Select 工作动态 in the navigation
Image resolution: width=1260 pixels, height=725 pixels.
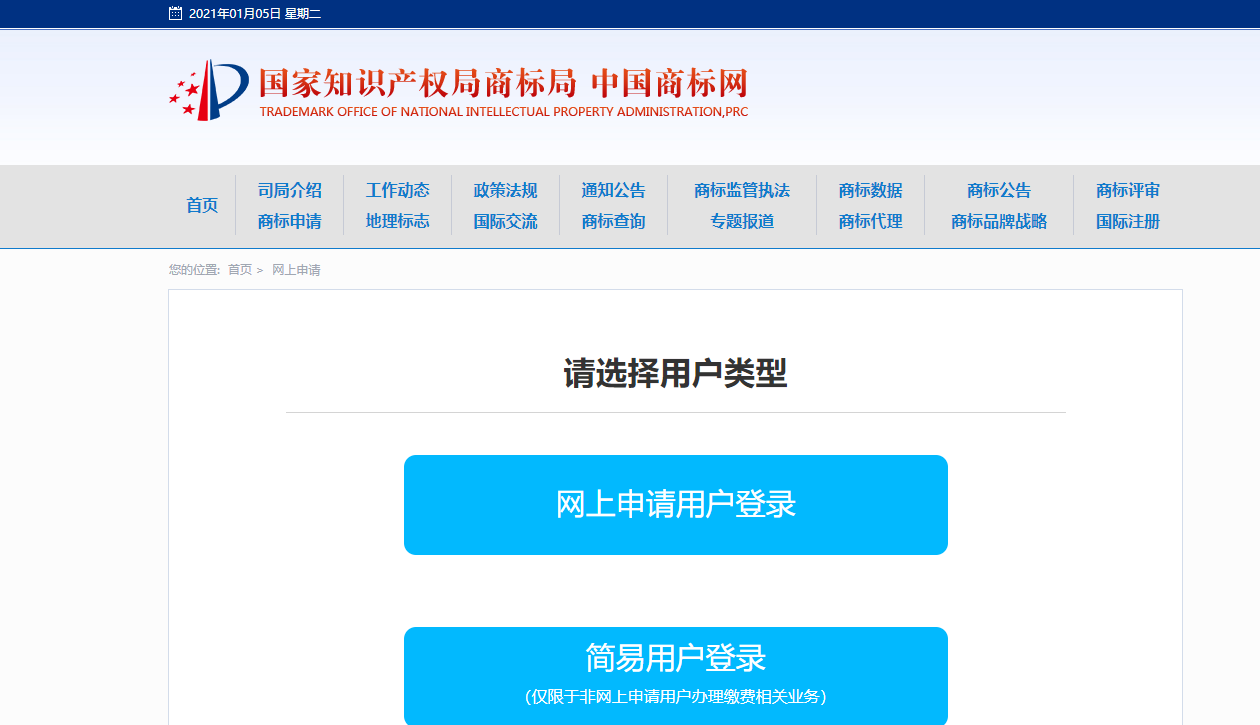point(397,190)
